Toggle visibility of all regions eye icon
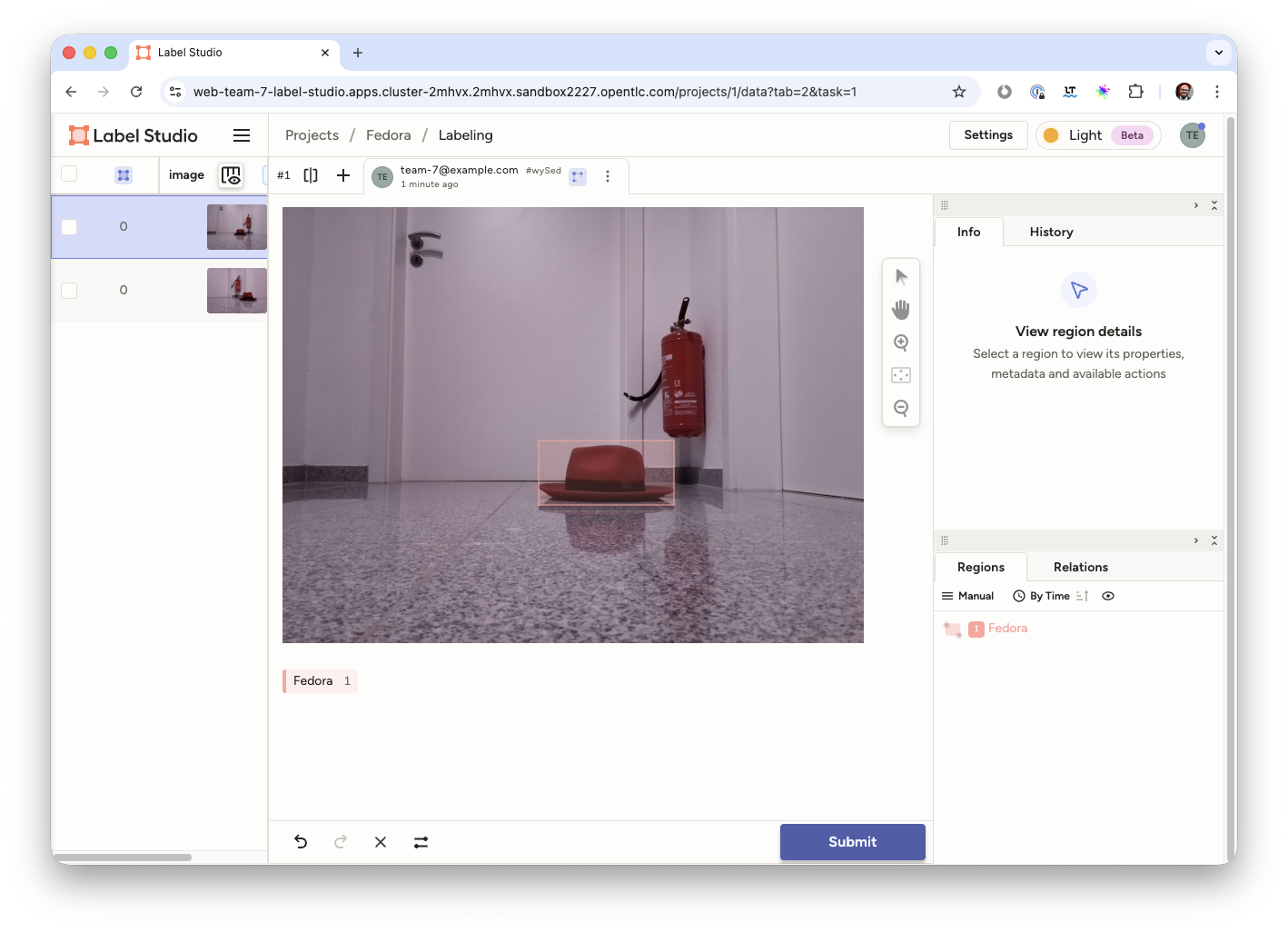This screenshot has width=1288, height=932. [1108, 596]
